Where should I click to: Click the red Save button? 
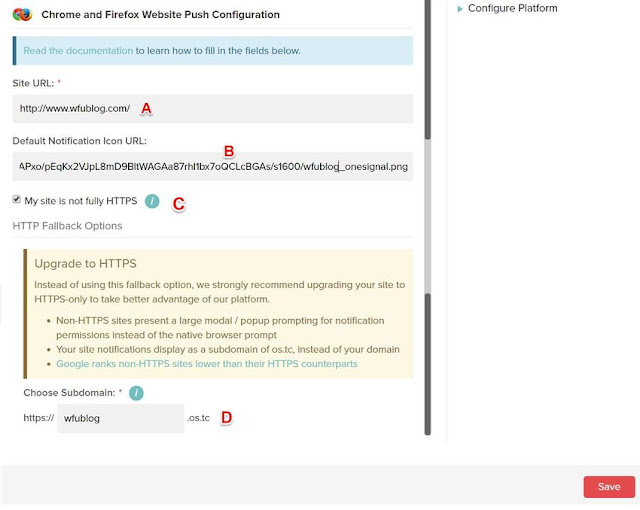tap(609, 487)
